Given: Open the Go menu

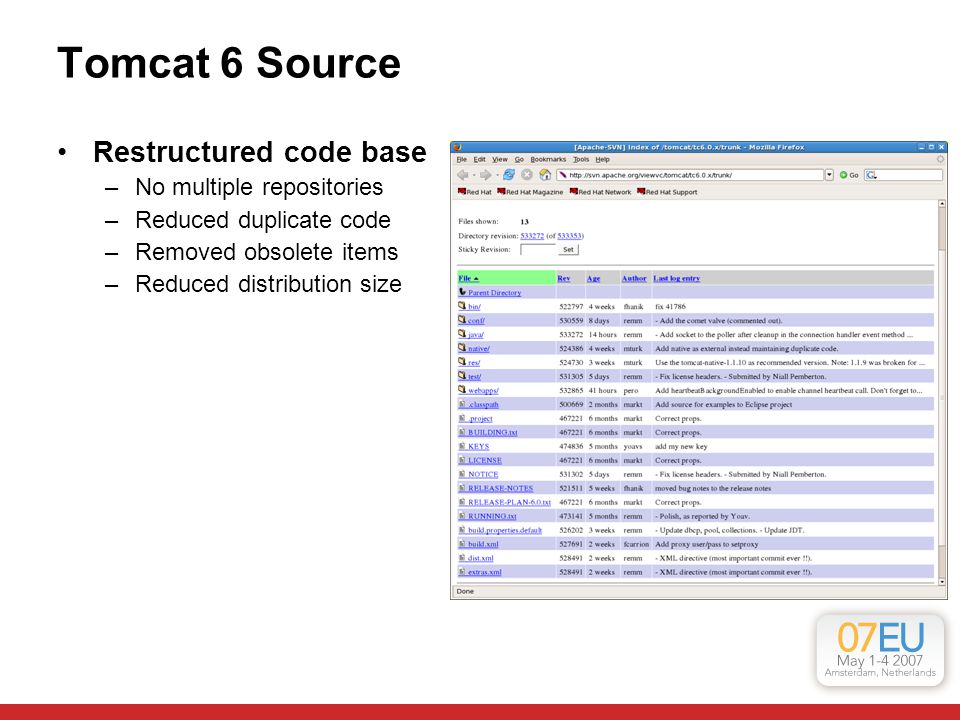Looking at the screenshot, I should 519,159.
